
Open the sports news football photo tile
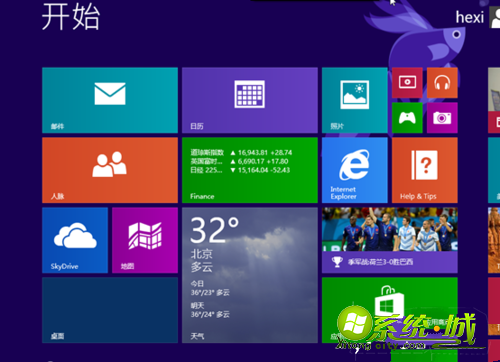[390, 240]
